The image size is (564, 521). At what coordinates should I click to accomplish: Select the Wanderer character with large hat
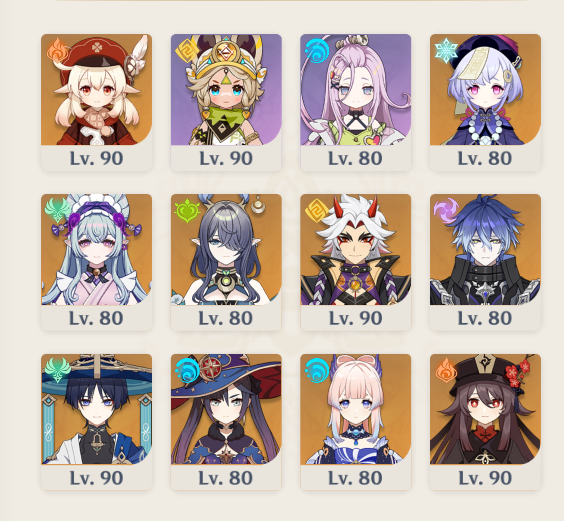coord(96,422)
